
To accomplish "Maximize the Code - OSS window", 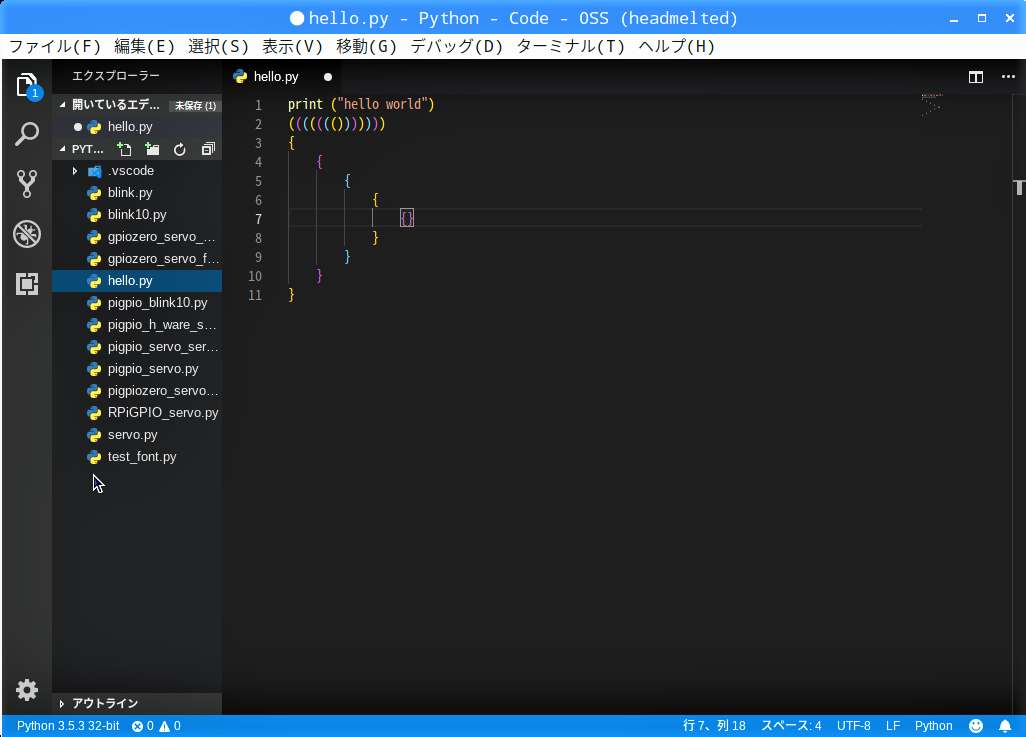I will [982, 18].
